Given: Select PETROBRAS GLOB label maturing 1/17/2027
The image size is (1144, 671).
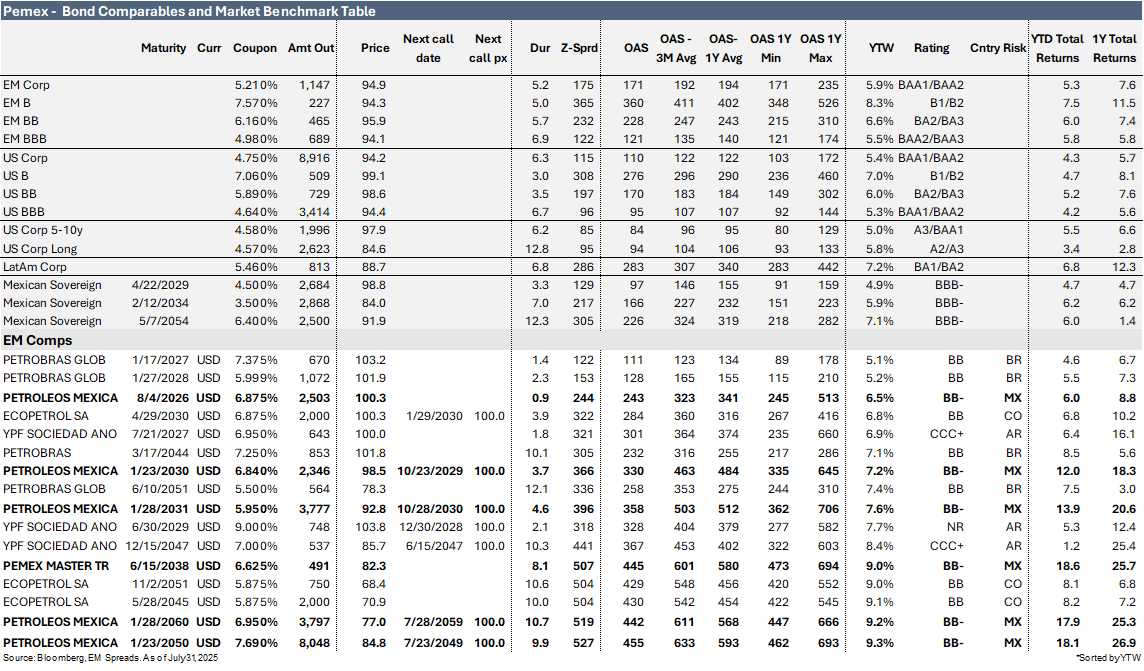Looking at the screenshot, I should tap(54, 360).
